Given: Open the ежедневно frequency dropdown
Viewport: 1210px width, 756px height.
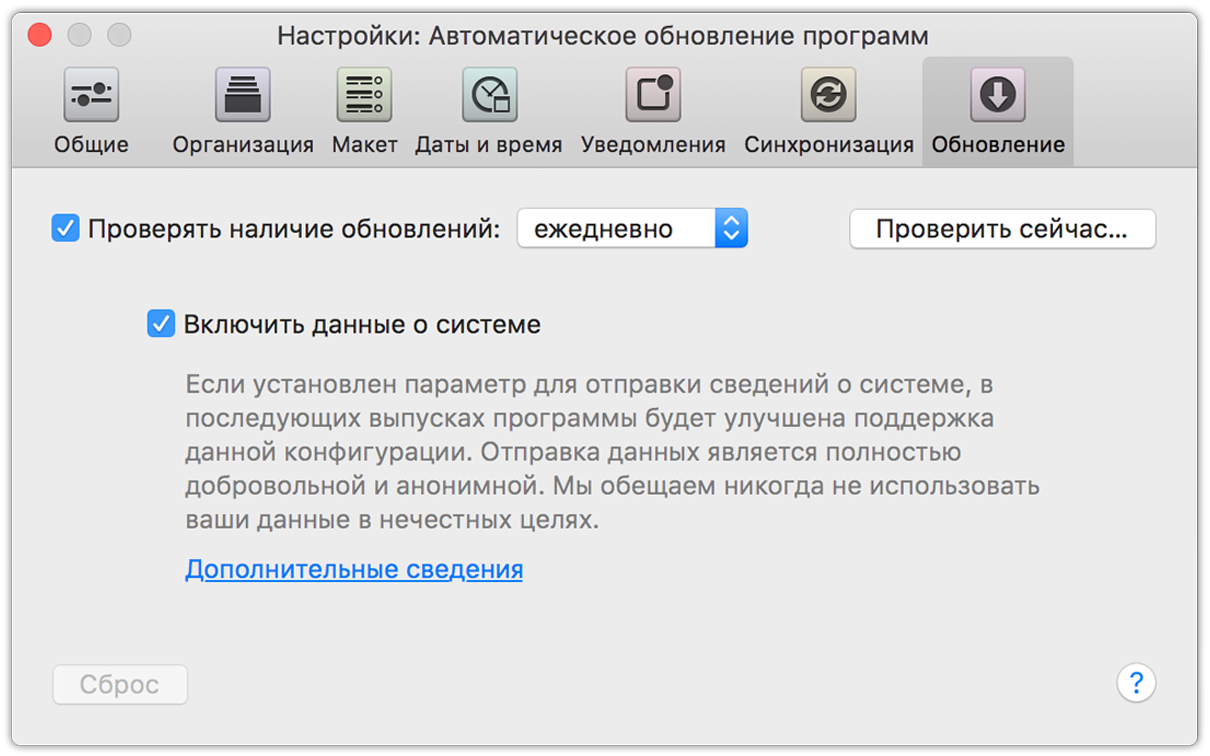Looking at the screenshot, I should pos(632,229).
